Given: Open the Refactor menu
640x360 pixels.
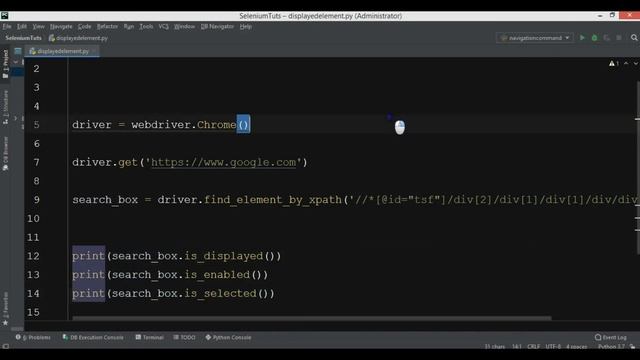Looking at the screenshot, I should click(x=107, y=27).
